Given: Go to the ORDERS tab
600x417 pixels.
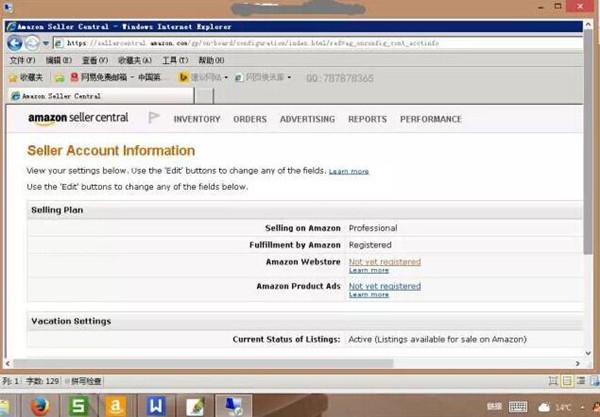Looking at the screenshot, I should tap(250, 119).
